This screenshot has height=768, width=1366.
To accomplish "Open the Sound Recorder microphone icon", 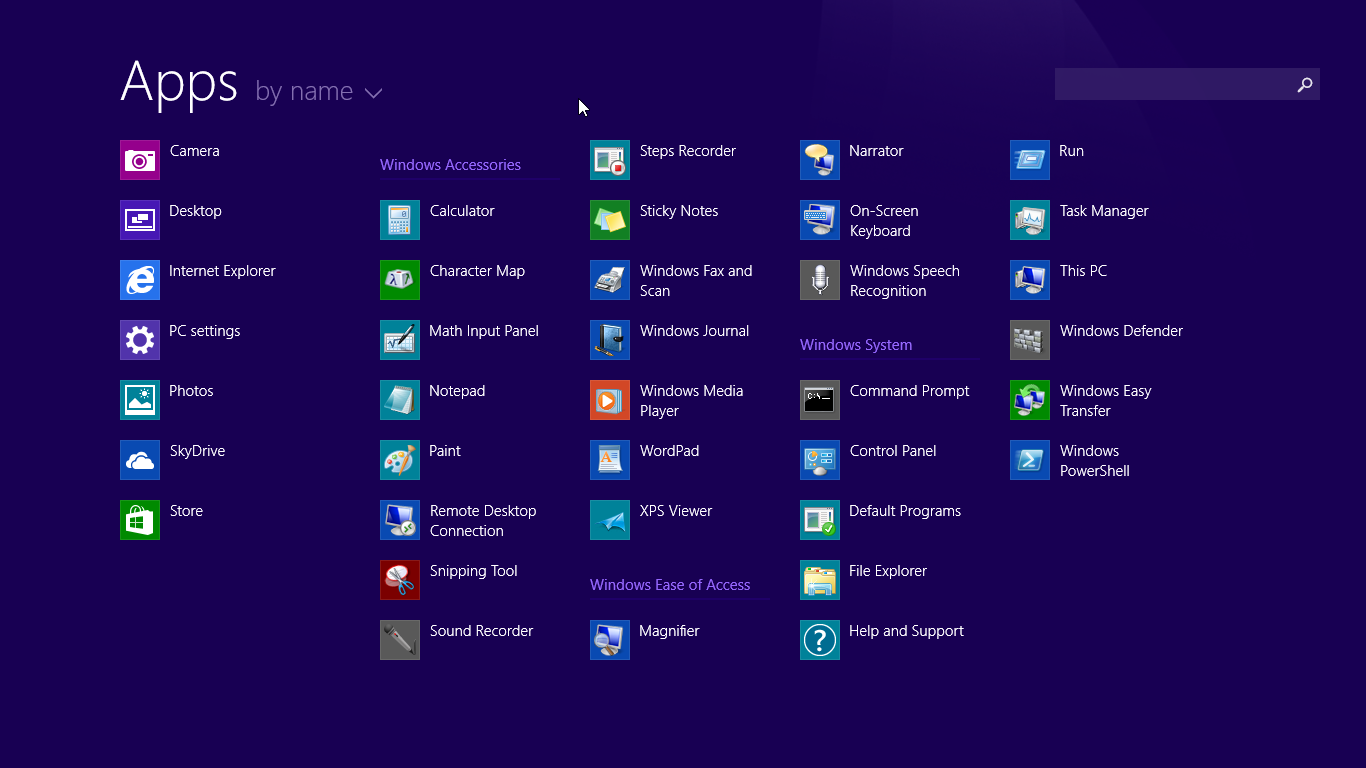I will [400, 640].
